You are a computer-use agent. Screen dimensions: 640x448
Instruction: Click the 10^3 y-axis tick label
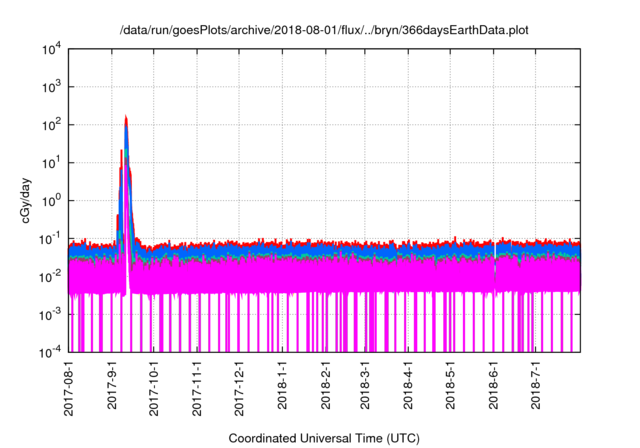(51, 87)
